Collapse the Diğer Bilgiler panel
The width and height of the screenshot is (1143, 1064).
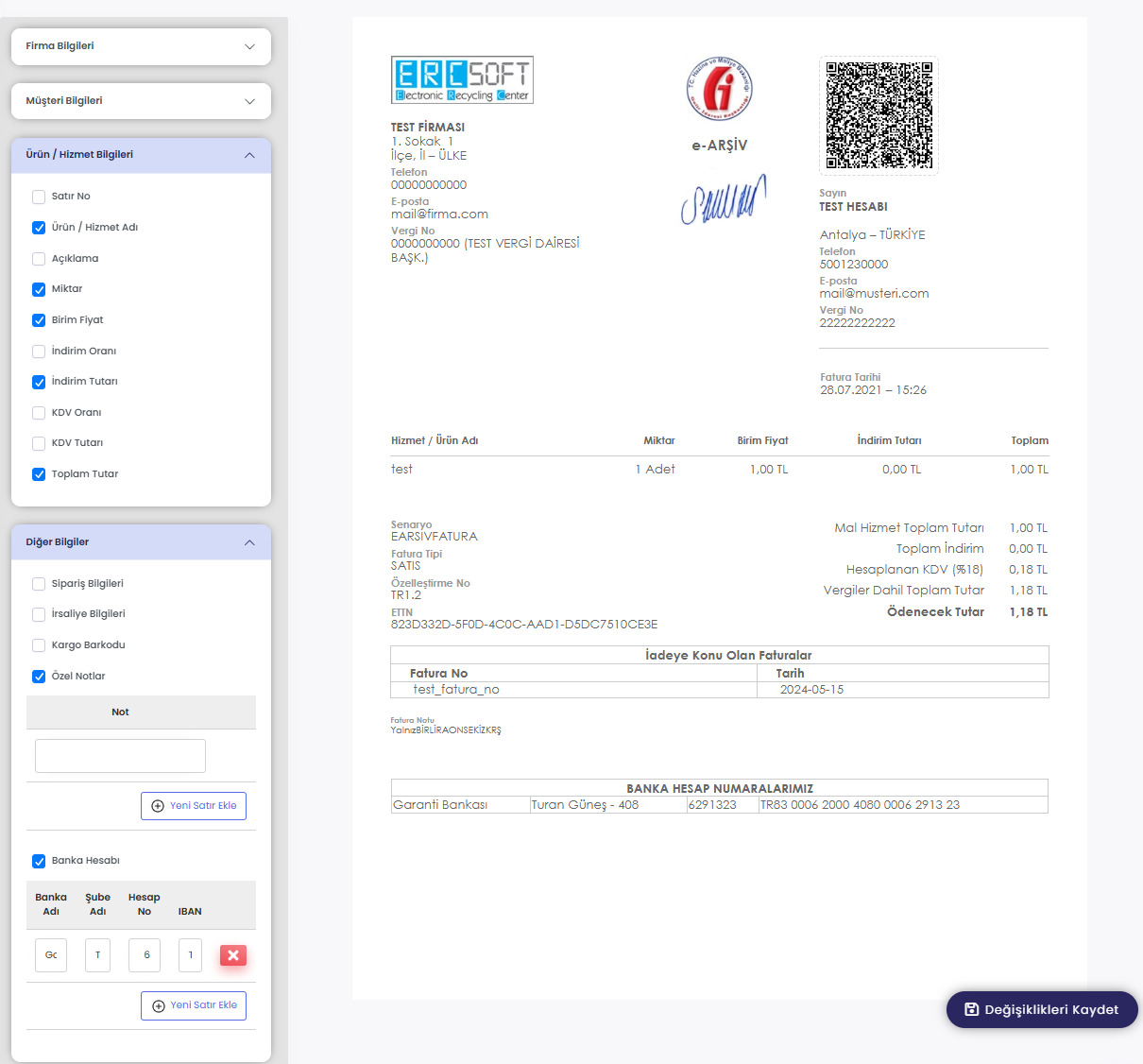pyautogui.click(x=249, y=542)
